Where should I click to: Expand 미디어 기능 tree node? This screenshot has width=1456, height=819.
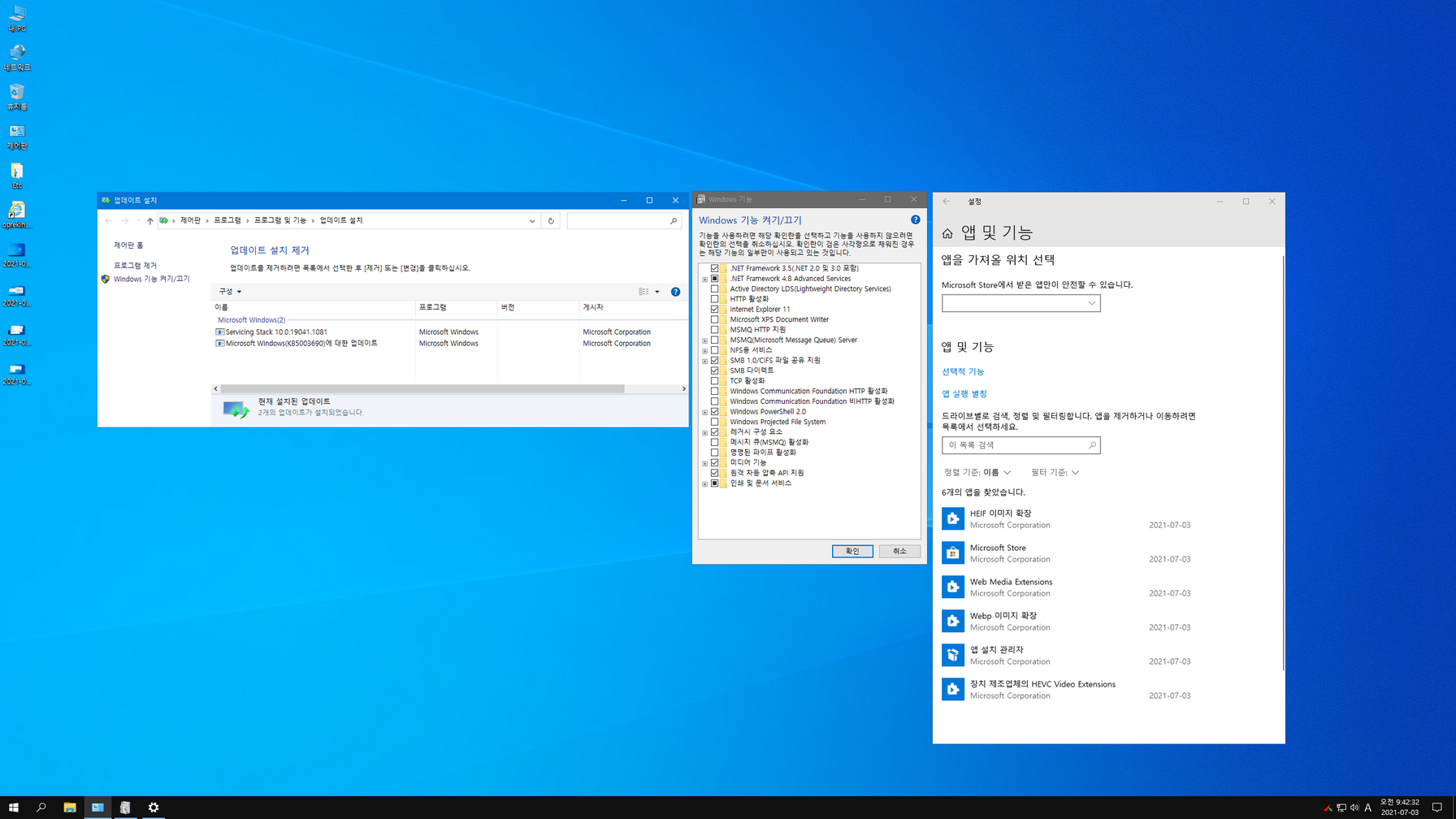pos(705,463)
